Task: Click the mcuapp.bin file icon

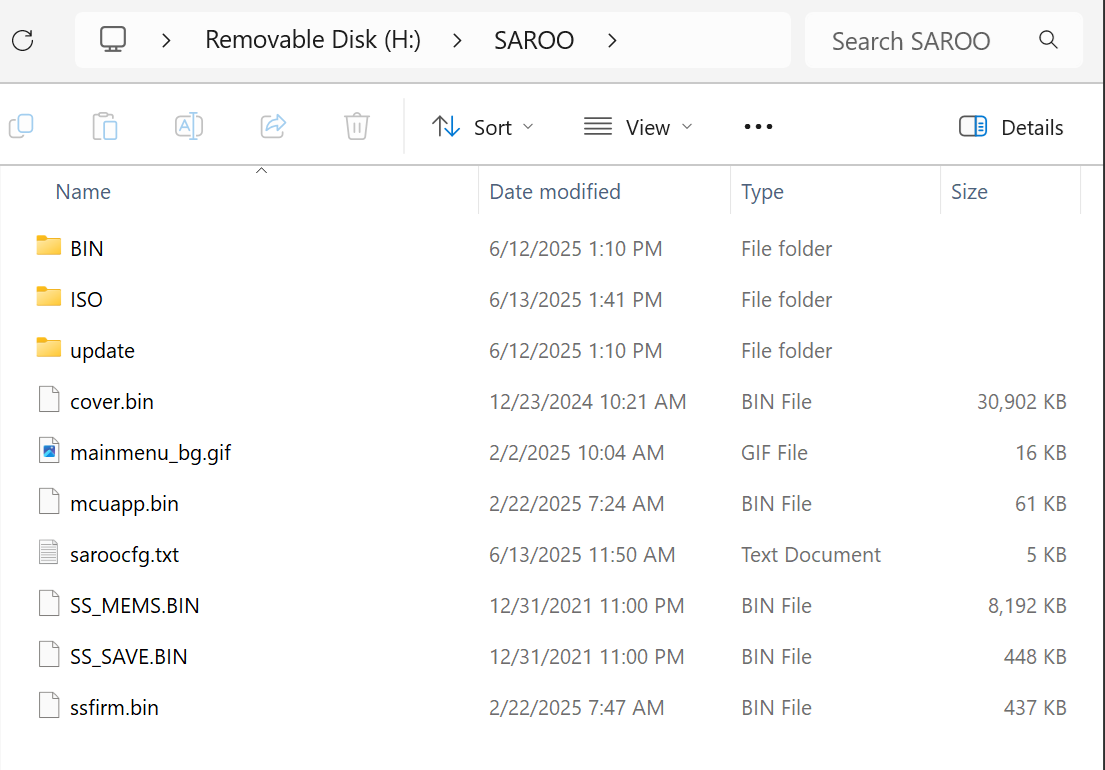Action: (49, 502)
